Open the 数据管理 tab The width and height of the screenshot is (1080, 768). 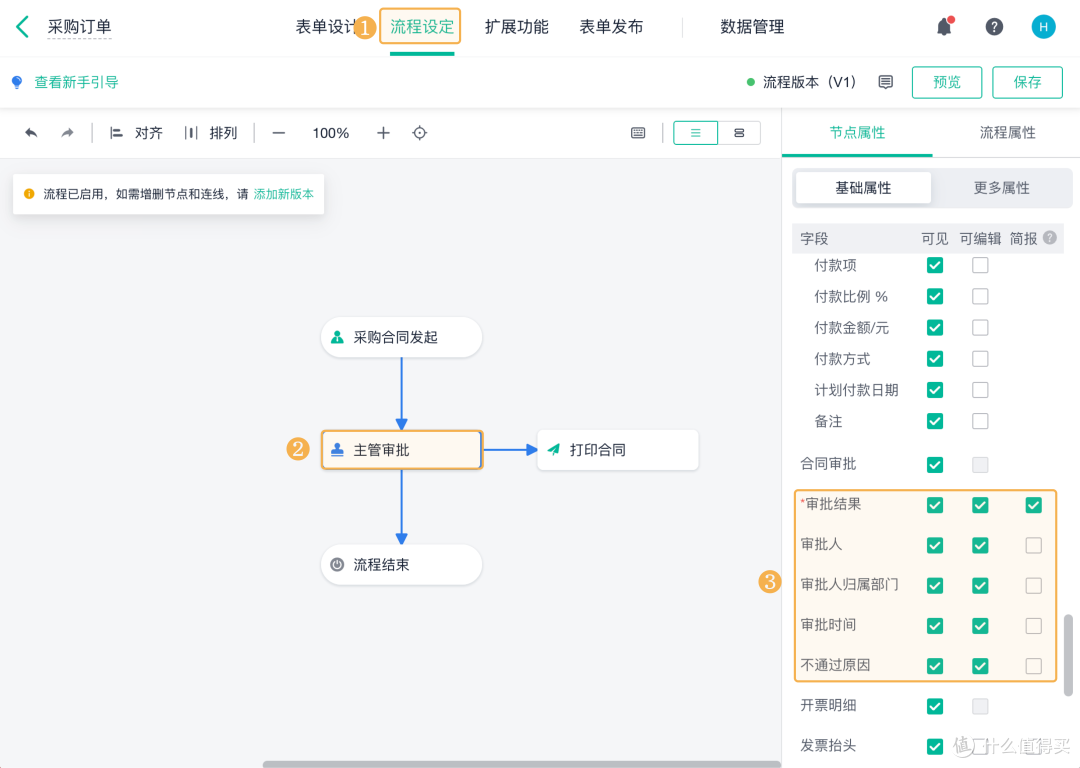coord(752,27)
